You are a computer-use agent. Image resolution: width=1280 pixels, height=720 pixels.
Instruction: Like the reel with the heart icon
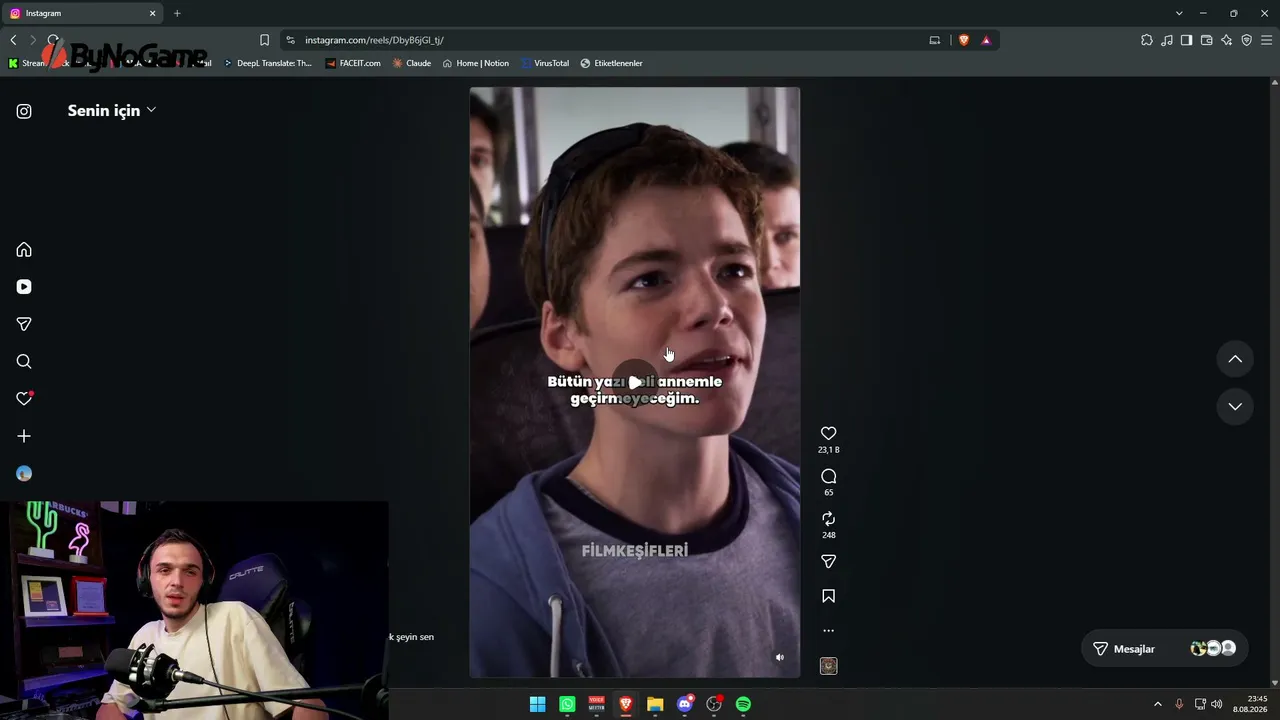pyautogui.click(x=828, y=433)
